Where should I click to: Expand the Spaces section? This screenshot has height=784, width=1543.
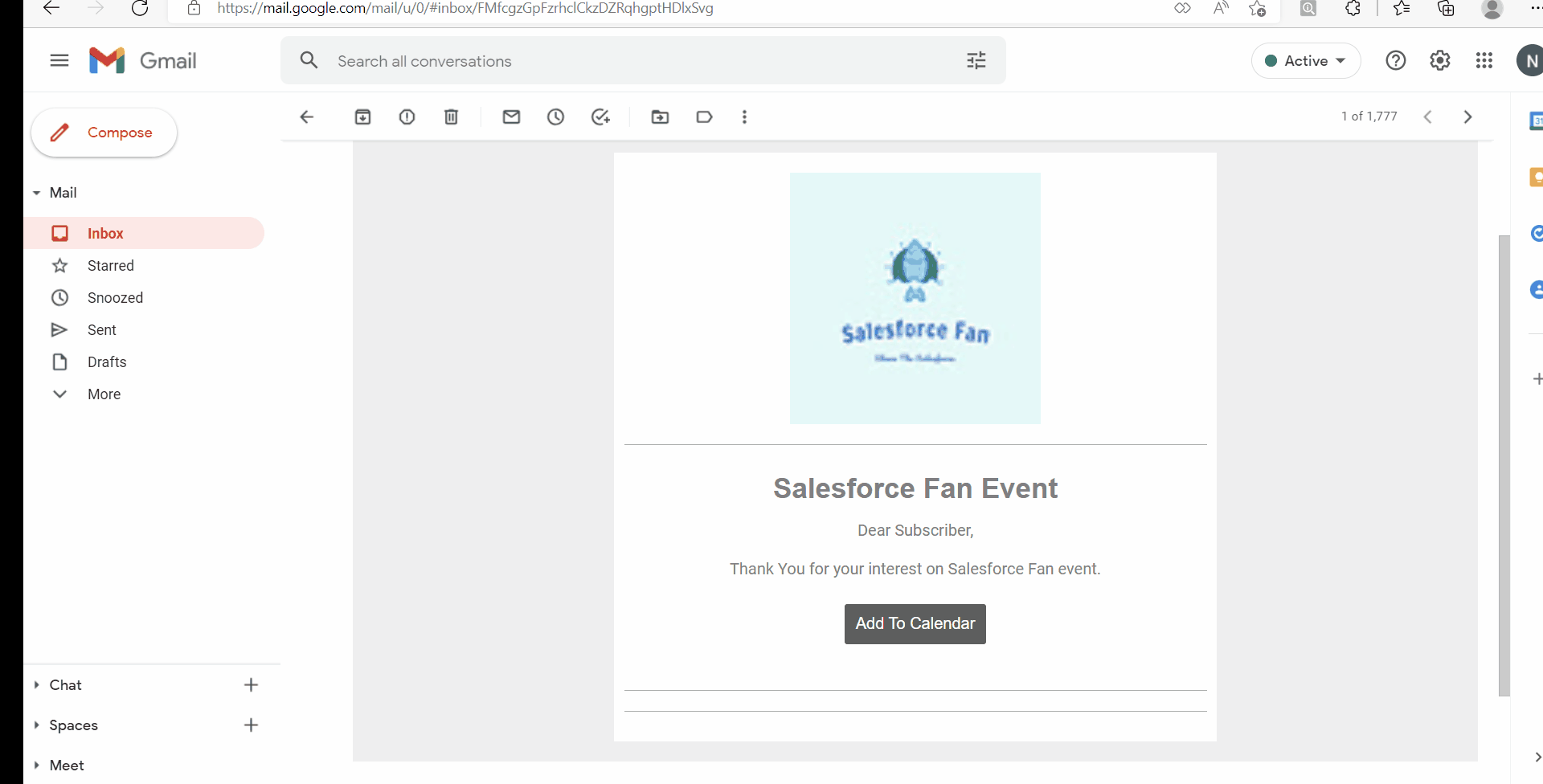coord(36,725)
